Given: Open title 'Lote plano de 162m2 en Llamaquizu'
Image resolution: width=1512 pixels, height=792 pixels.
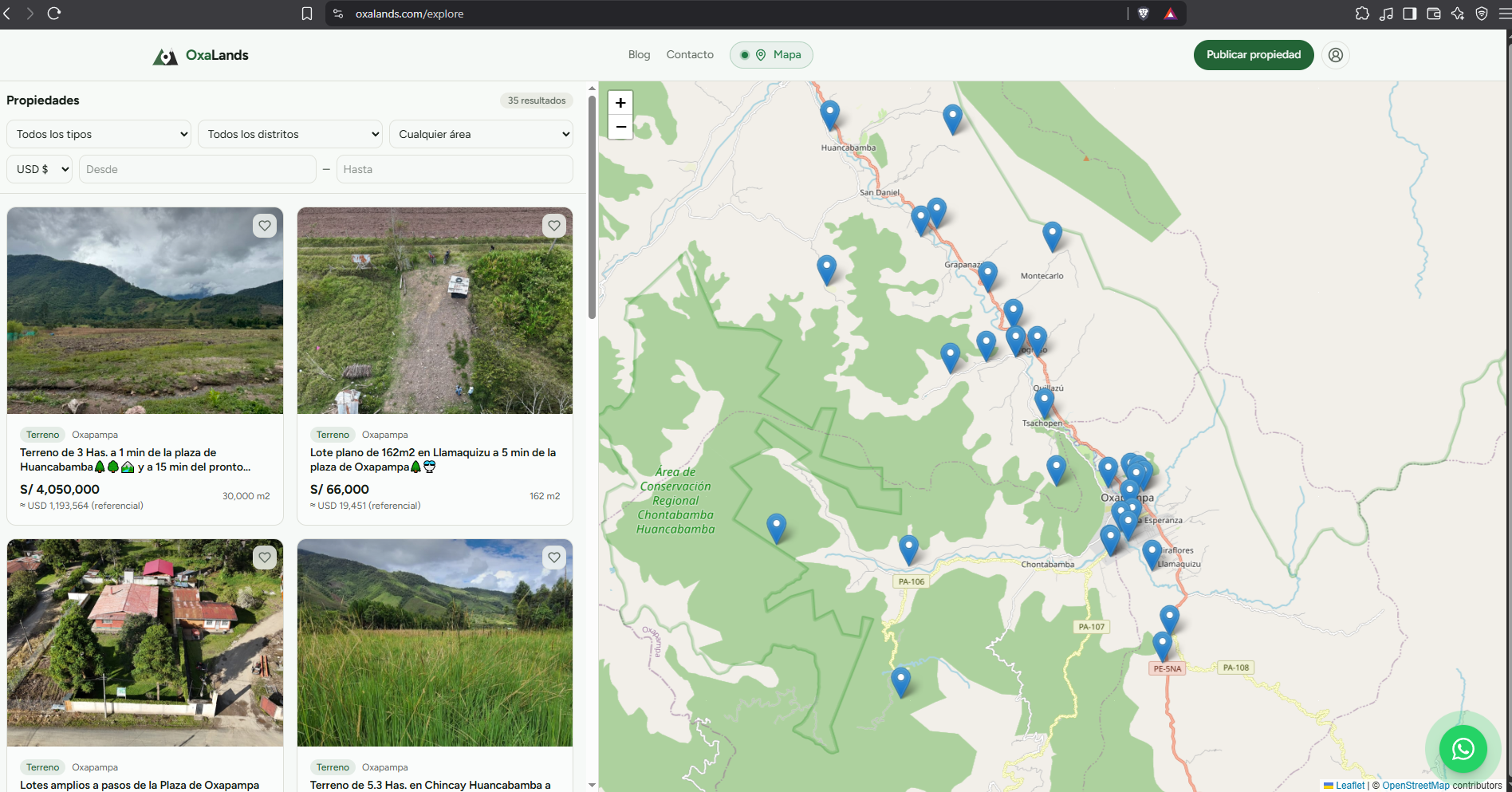Looking at the screenshot, I should point(433,459).
